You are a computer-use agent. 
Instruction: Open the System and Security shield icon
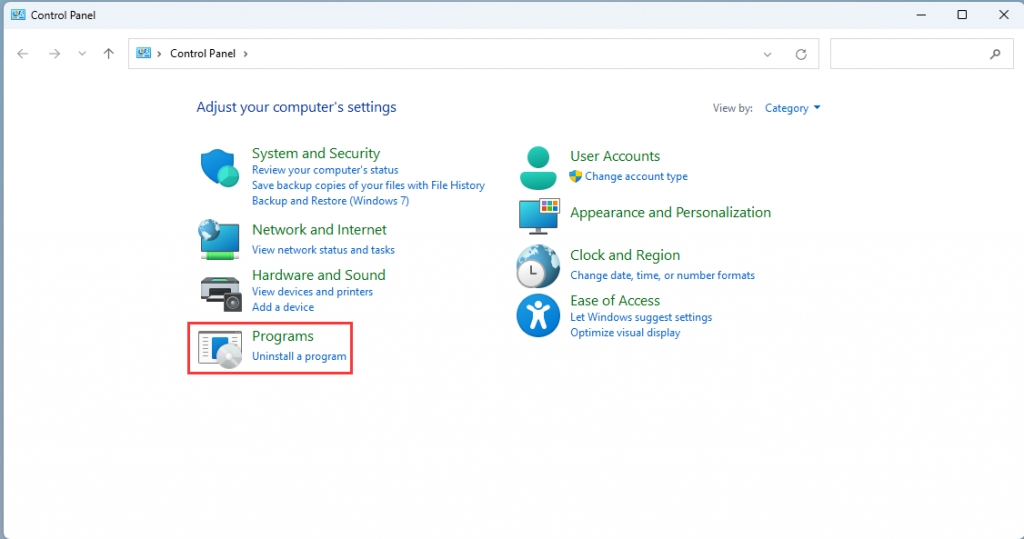219,168
